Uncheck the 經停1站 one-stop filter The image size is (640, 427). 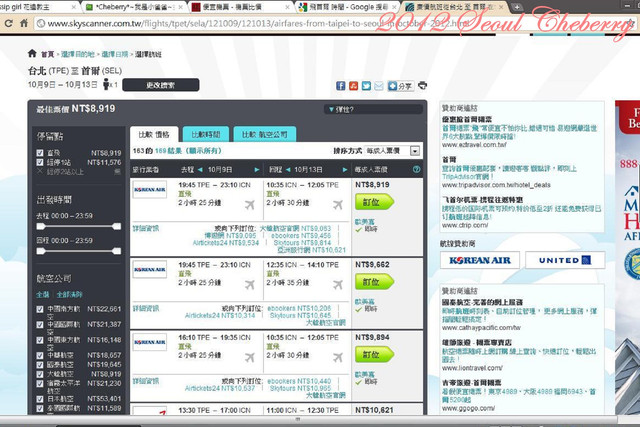pyautogui.click(x=40, y=162)
